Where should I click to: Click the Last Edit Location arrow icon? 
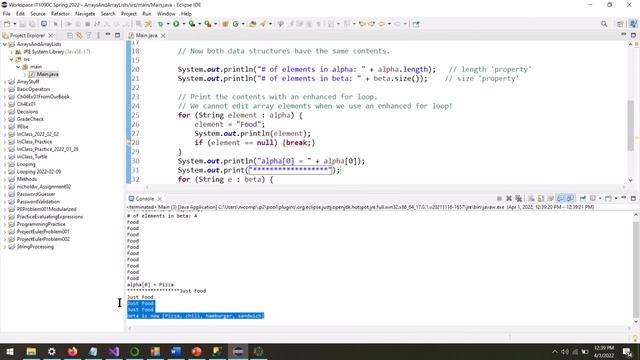click(x=362, y=24)
